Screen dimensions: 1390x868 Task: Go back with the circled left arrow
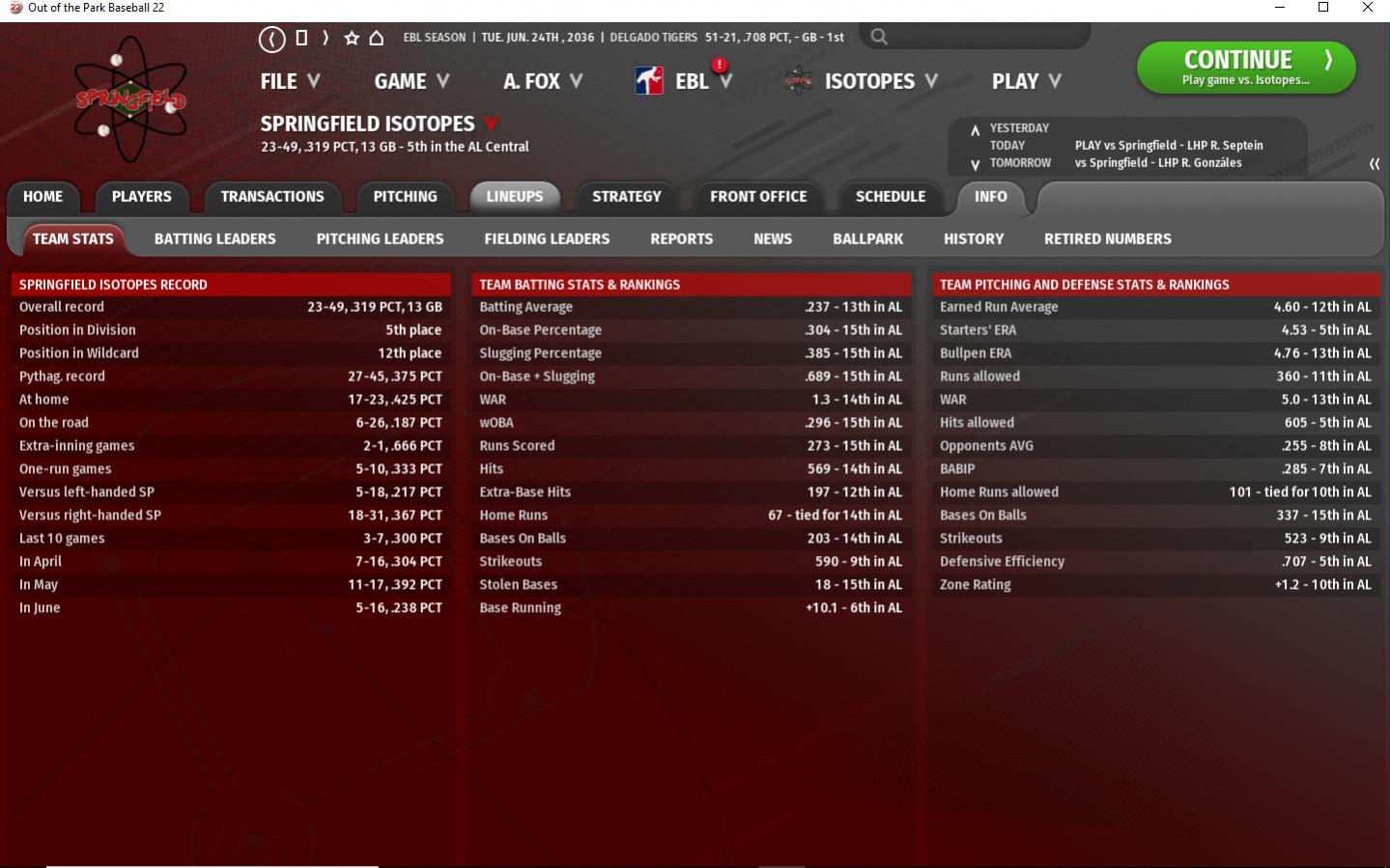[271, 39]
